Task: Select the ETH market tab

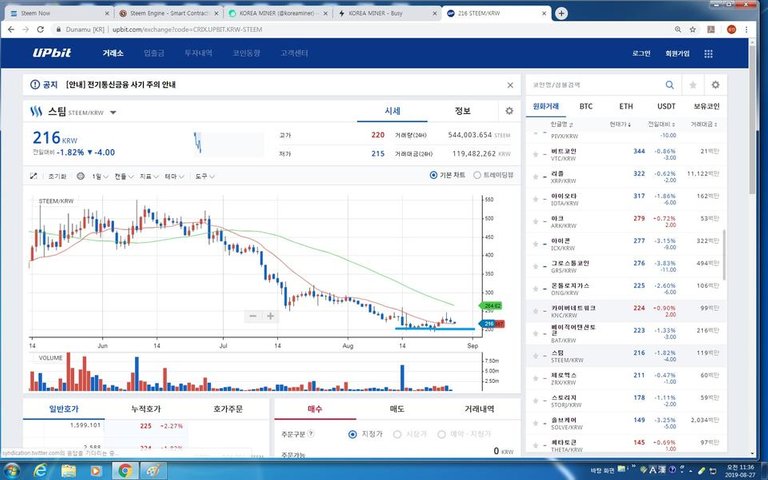Action: tap(626, 106)
